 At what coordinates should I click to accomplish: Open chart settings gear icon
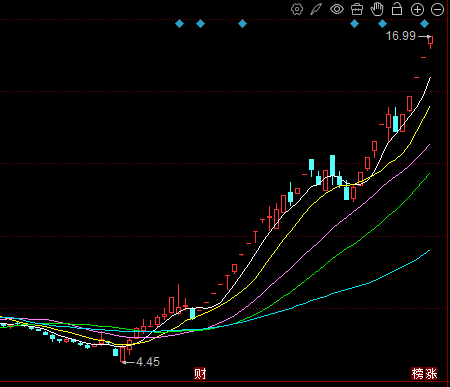[x=297, y=9]
